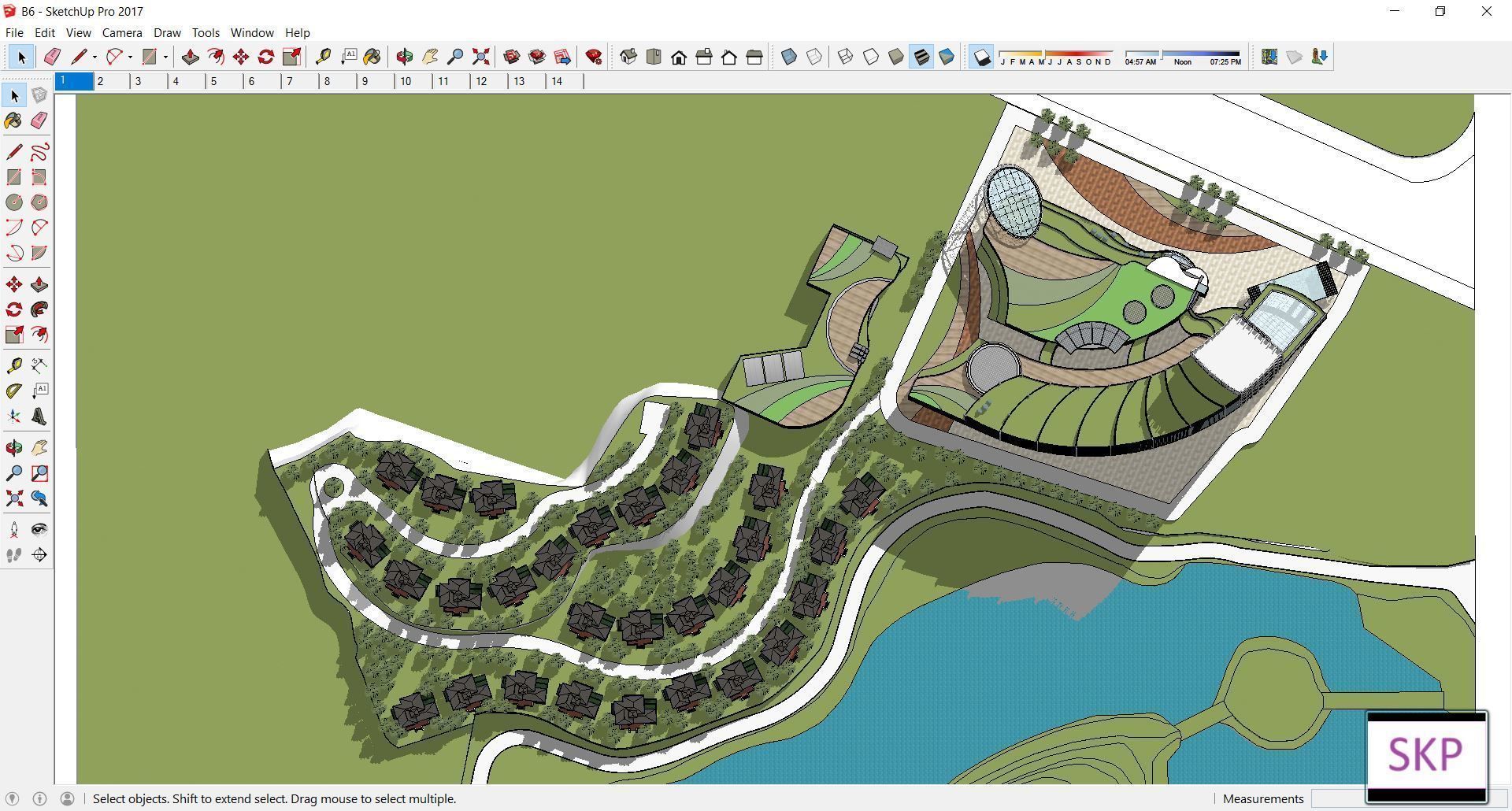This screenshot has height=811, width=1512.
Task: Open the Help menu
Action: 297,33
